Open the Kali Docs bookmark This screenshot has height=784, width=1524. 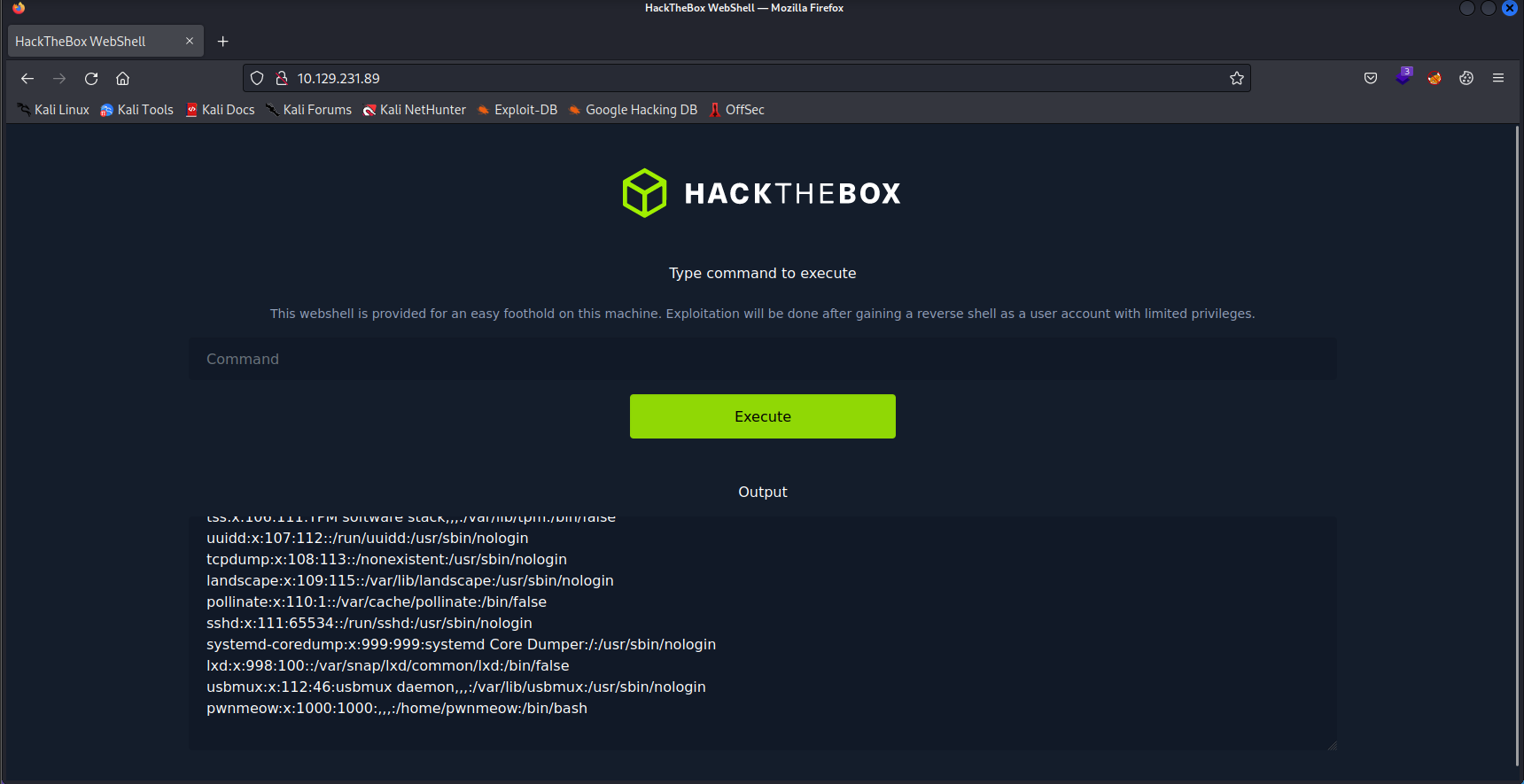221,110
